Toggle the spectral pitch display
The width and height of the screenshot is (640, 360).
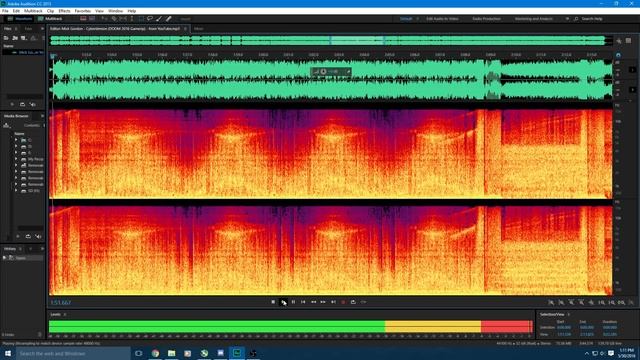92,19
